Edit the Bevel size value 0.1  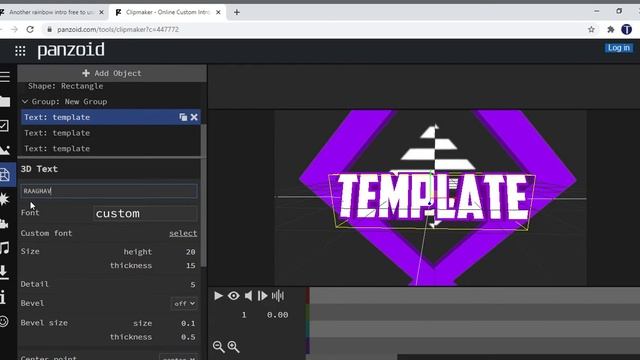(188, 323)
